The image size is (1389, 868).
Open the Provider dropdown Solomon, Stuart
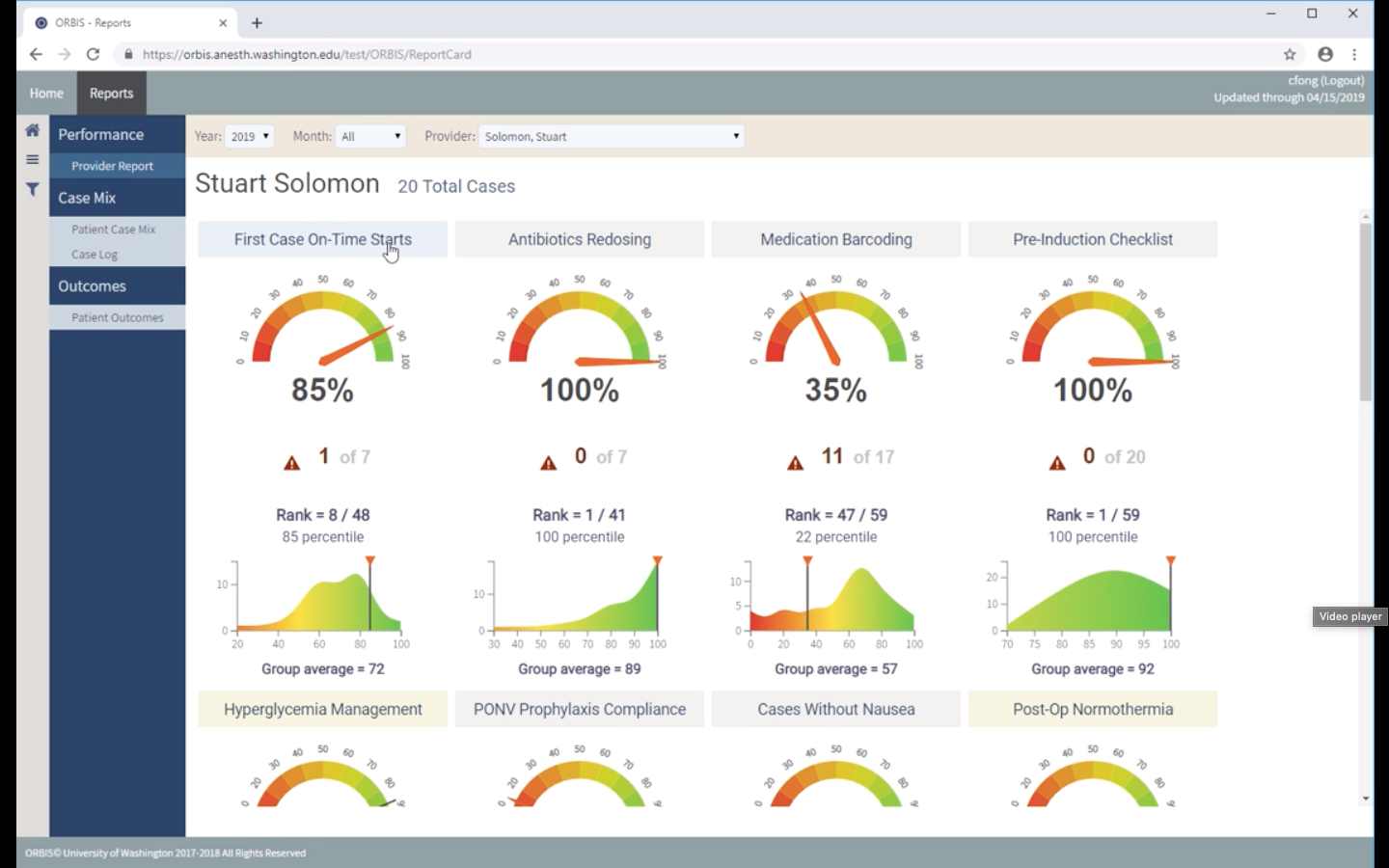click(x=612, y=136)
